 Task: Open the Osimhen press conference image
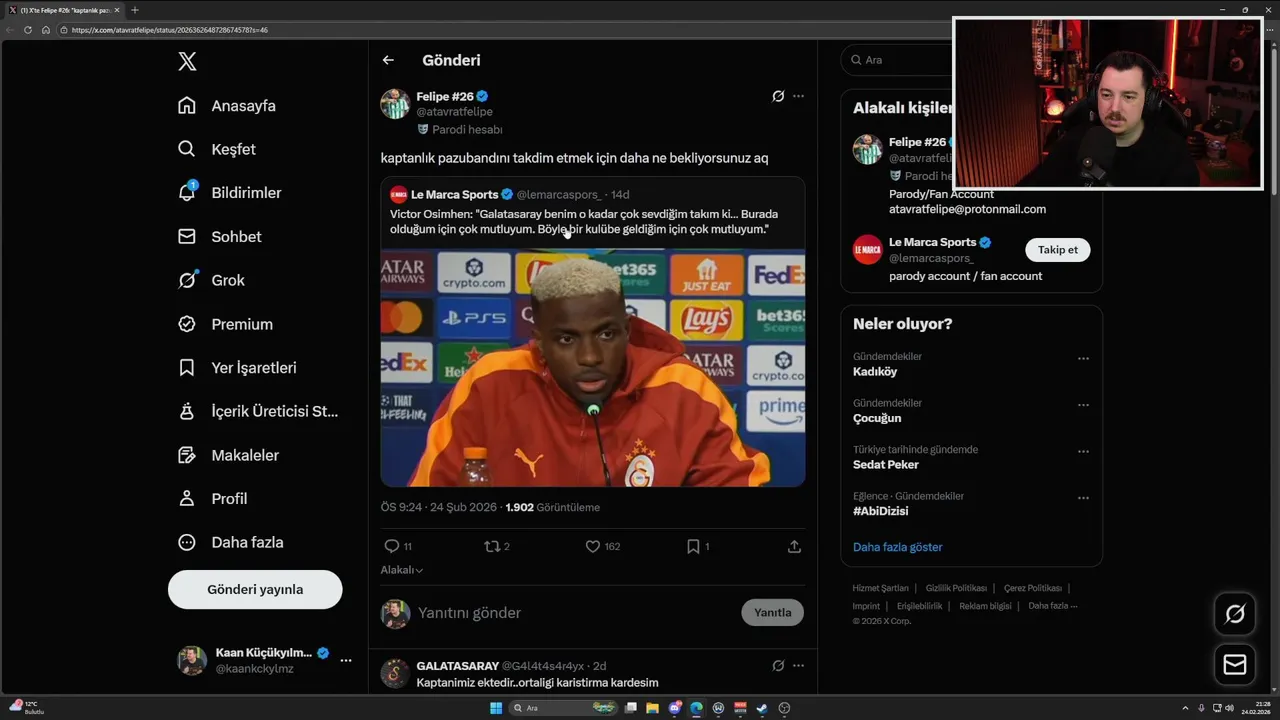point(593,368)
